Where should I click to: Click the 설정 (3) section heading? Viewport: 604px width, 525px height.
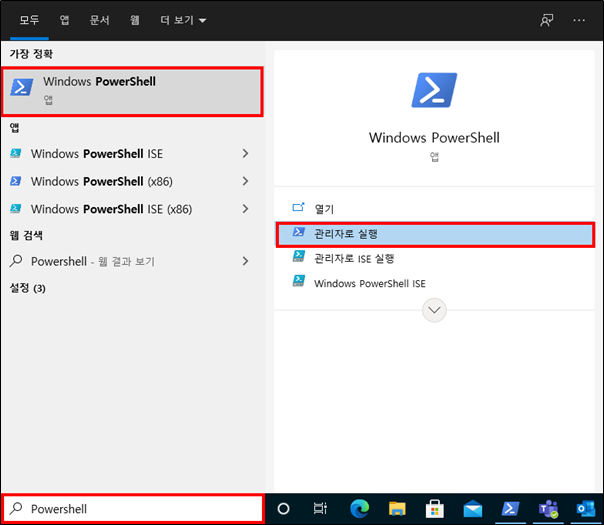pyautogui.click(x=27, y=288)
